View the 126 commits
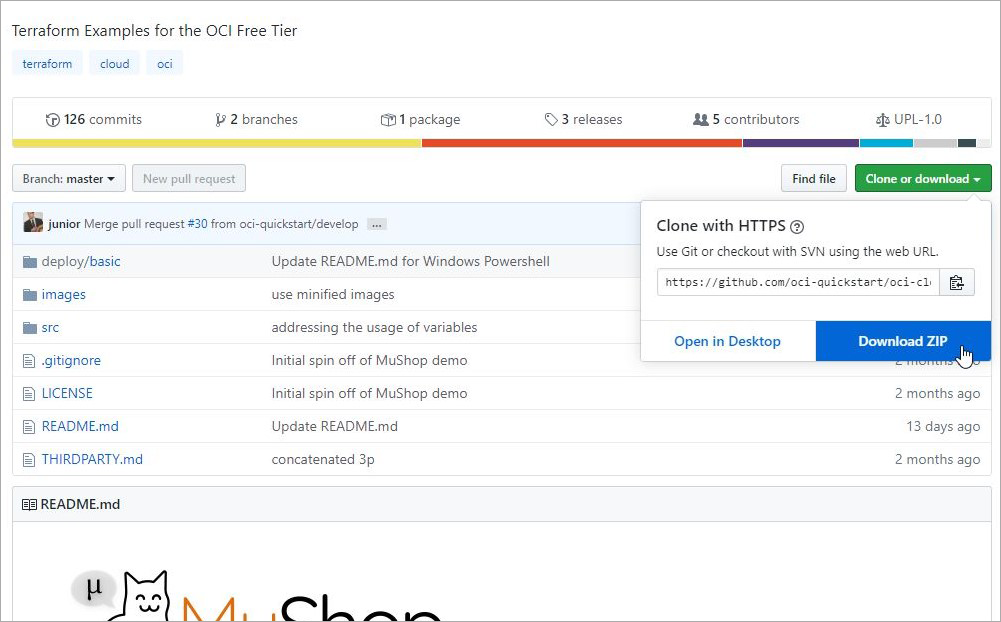1001x622 pixels. tap(94, 119)
